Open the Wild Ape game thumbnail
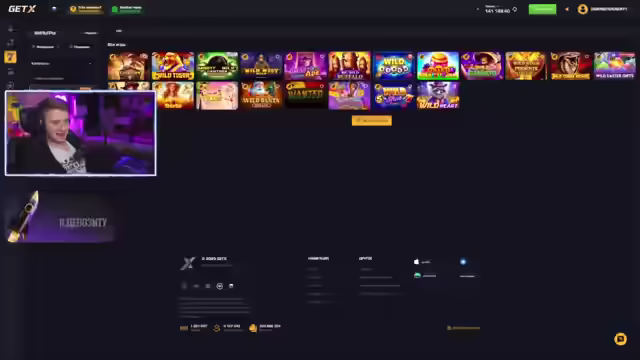 [305, 66]
